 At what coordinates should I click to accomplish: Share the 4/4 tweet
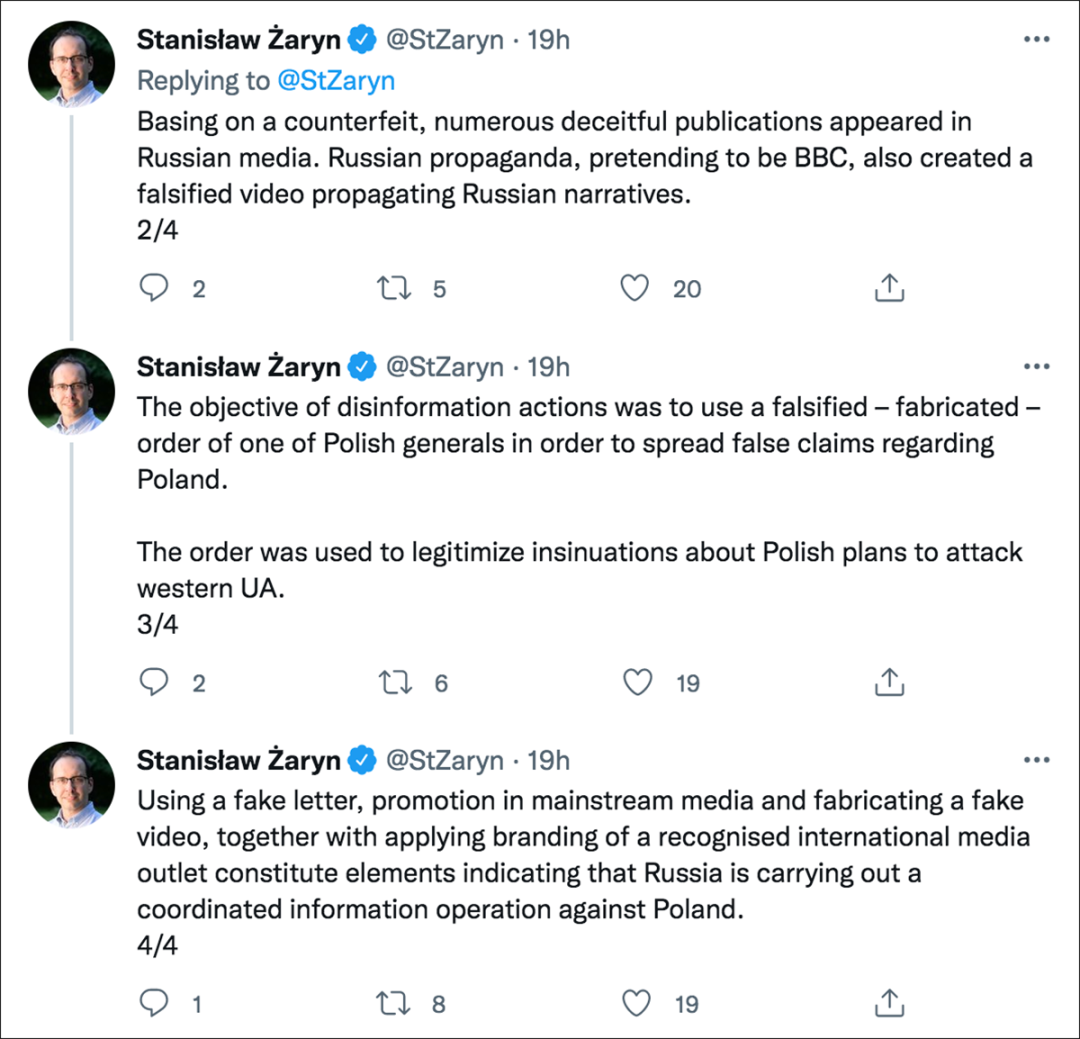889,1003
